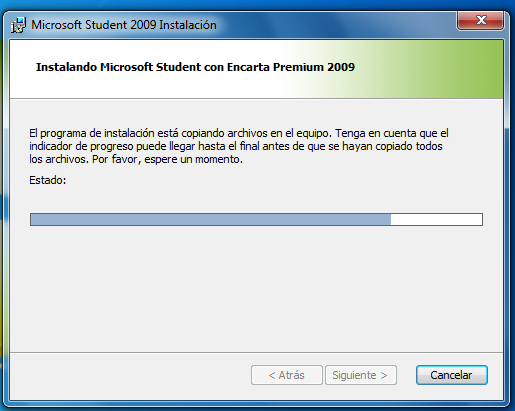Close the installer with the red X
This screenshot has height=411, width=515.
pyautogui.click(x=480, y=20)
